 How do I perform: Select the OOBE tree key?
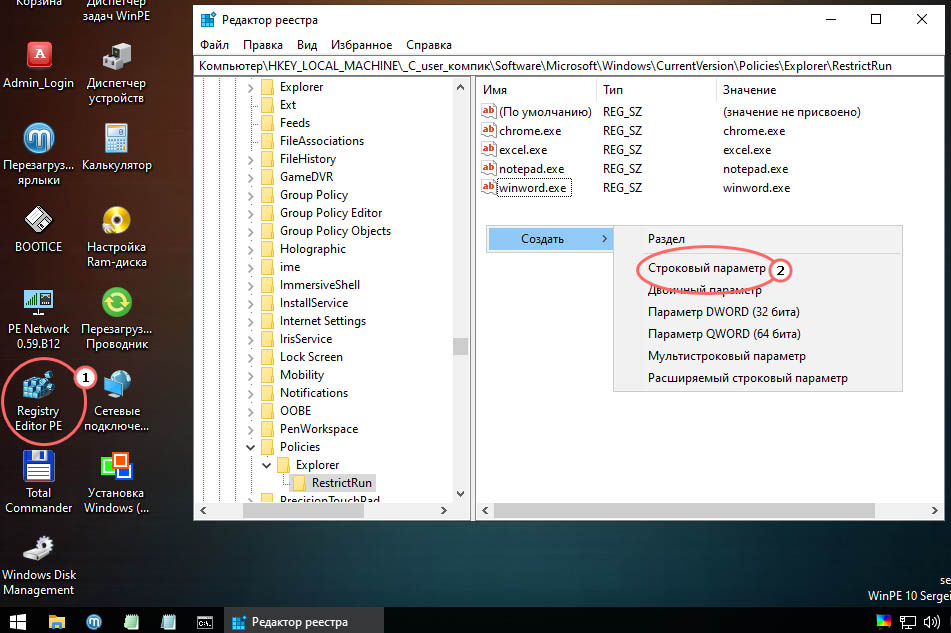(x=295, y=410)
